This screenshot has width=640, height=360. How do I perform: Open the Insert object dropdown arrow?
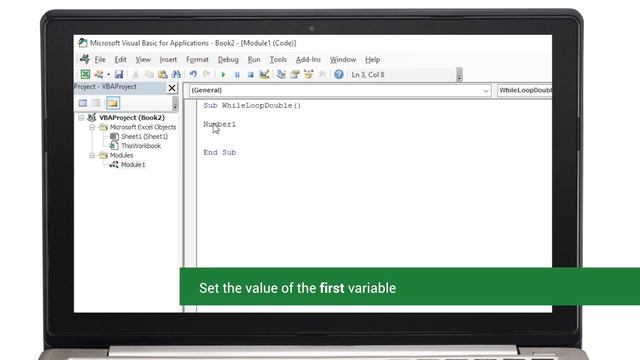coord(108,74)
